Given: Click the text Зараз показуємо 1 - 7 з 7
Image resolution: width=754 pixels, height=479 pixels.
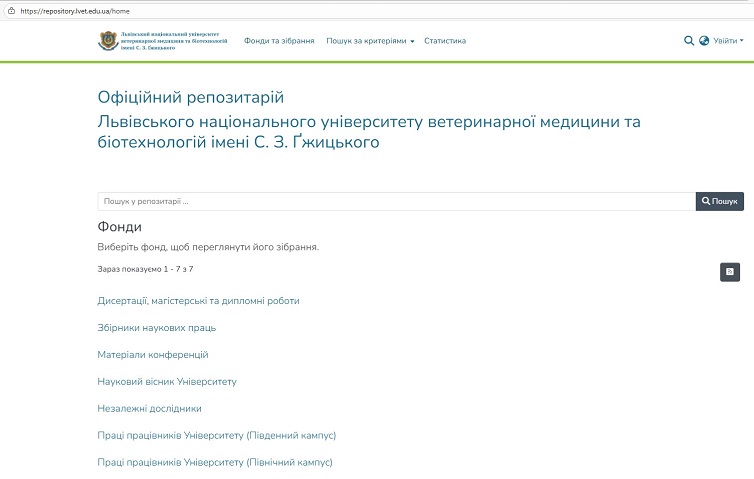Looking at the screenshot, I should pos(145,269).
